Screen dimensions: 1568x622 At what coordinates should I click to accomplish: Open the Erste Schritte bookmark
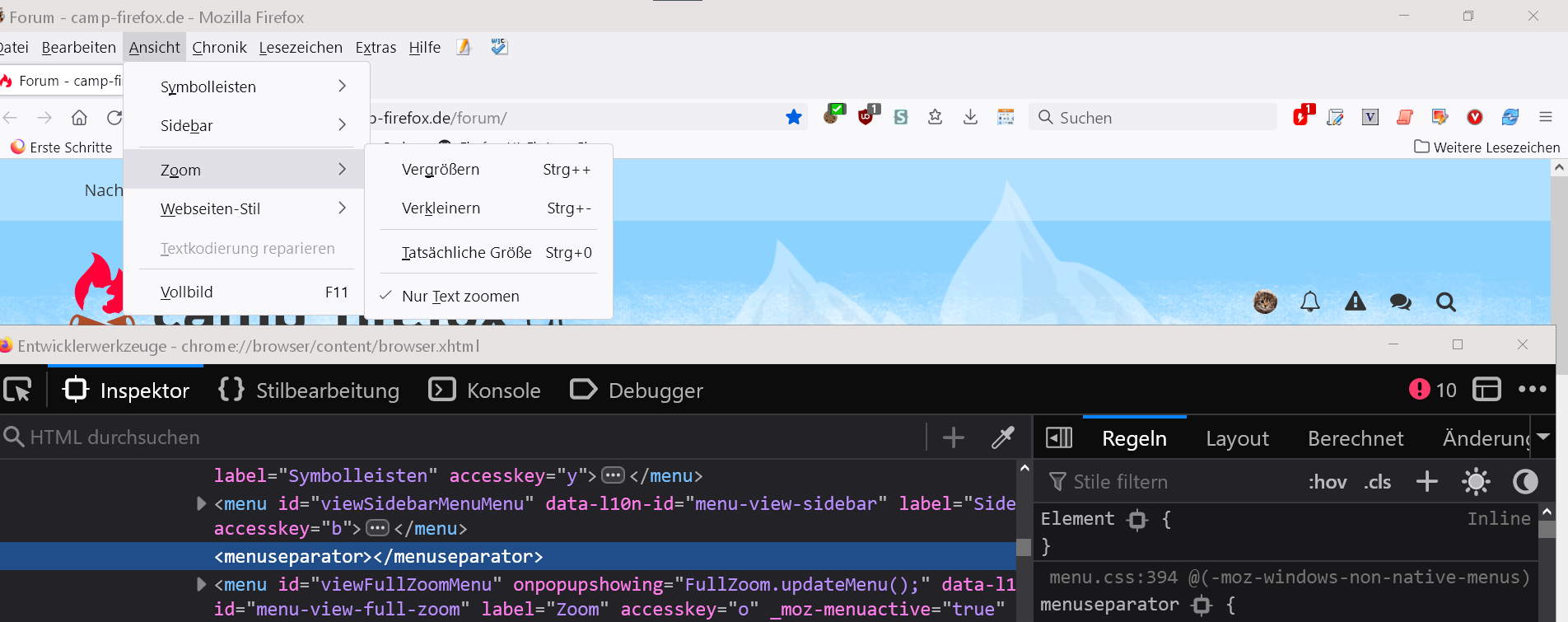click(x=62, y=147)
